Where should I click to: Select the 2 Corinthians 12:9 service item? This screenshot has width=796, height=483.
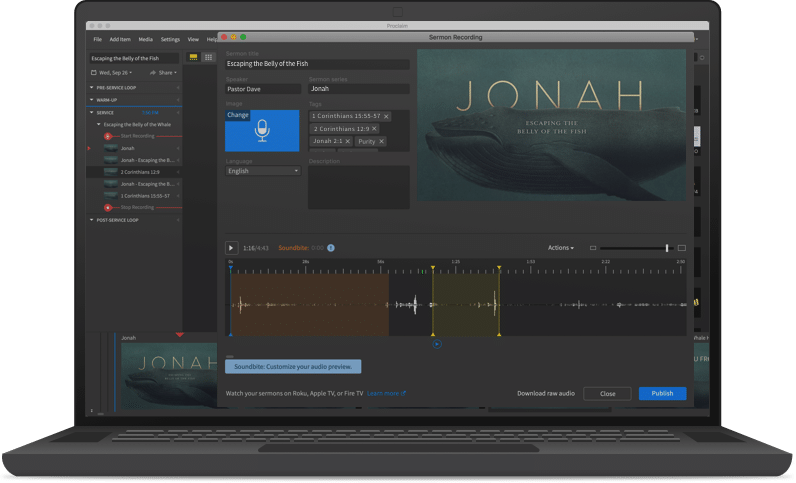pyautogui.click(x=135, y=172)
